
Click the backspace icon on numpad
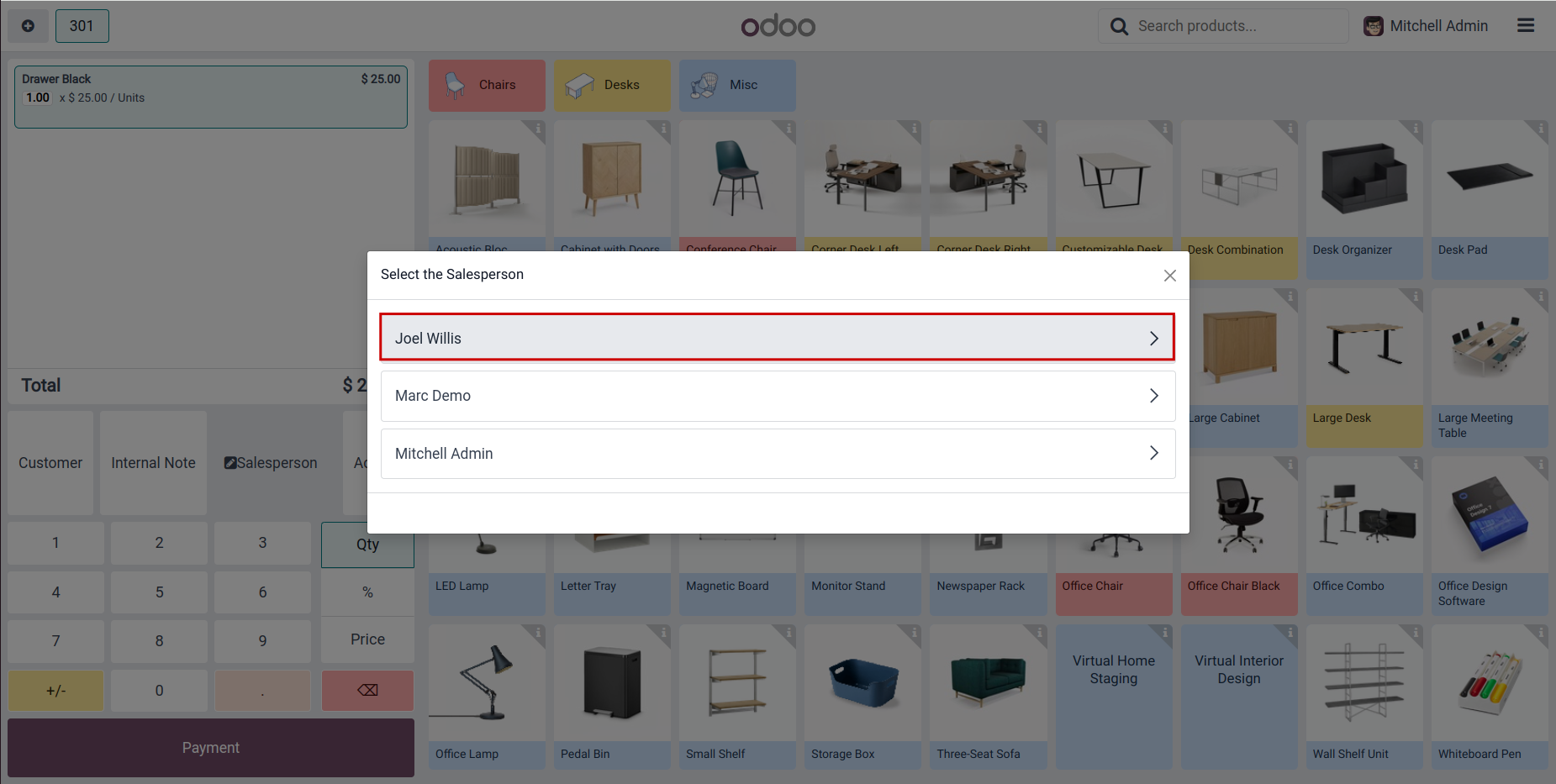click(367, 691)
